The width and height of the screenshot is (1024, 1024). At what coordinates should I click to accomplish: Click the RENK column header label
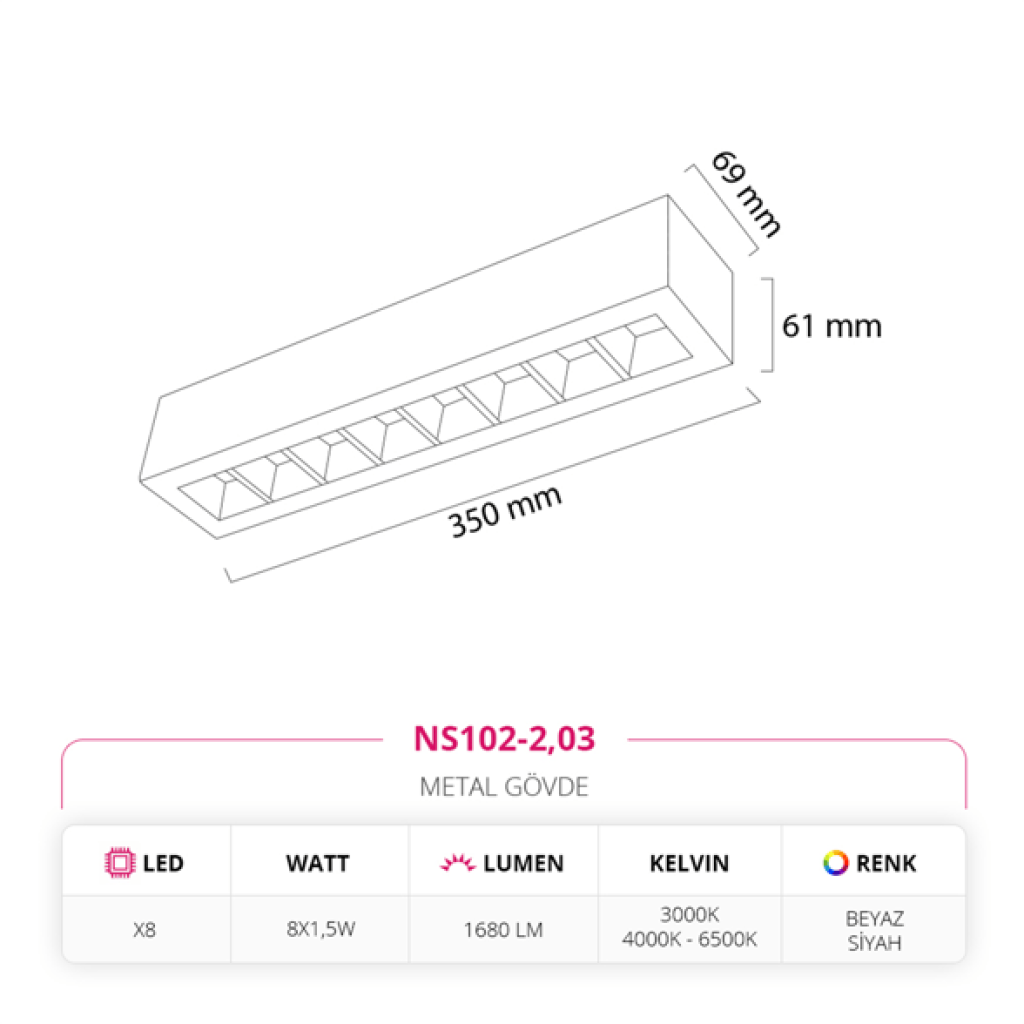tap(886, 863)
